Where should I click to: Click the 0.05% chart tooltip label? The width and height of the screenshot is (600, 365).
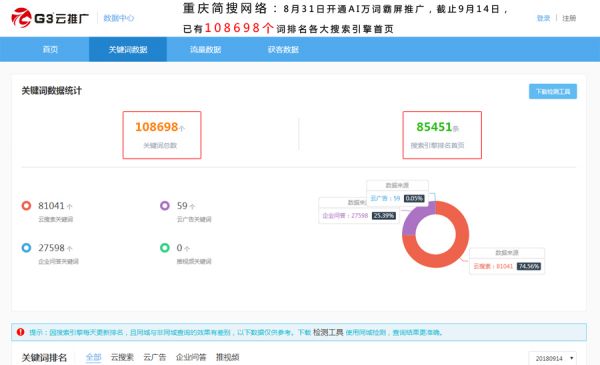(x=414, y=198)
